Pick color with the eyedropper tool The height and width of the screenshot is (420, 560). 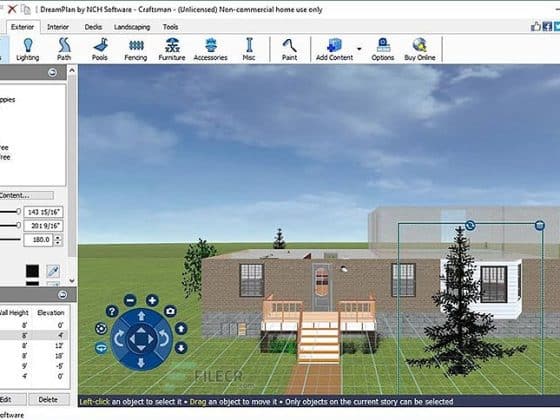53,271
